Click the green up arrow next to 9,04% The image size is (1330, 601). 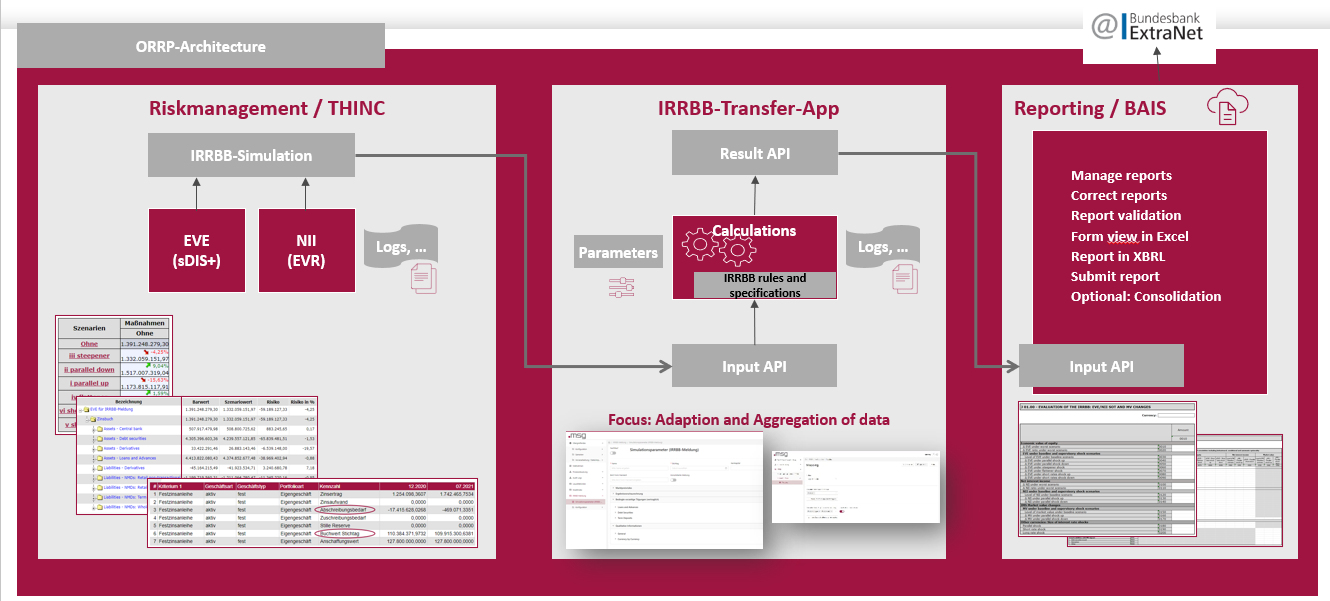tap(148, 366)
